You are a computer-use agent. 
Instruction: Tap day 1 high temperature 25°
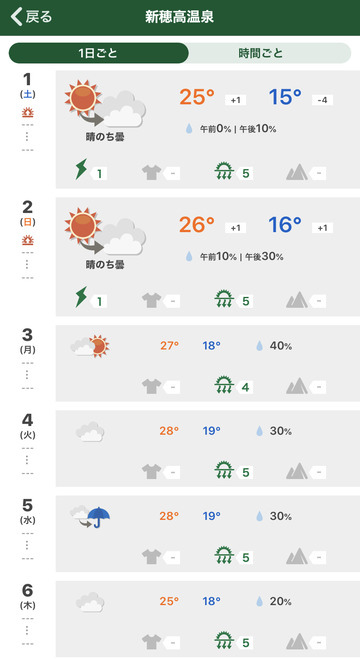tap(197, 97)
